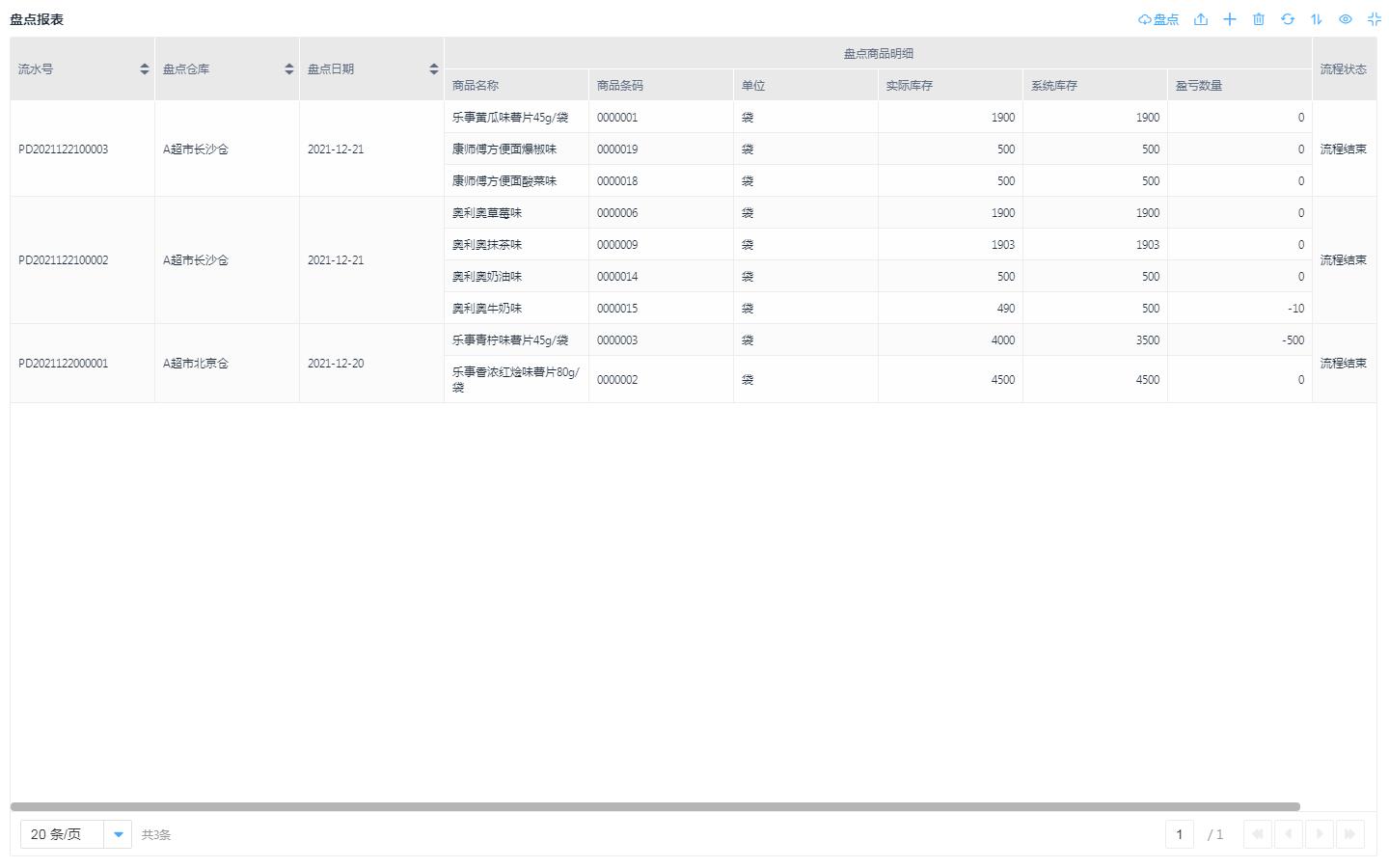Click the sort order icon on toolbar
The image size is (1389, 868).
click(x=1316, y=18)
